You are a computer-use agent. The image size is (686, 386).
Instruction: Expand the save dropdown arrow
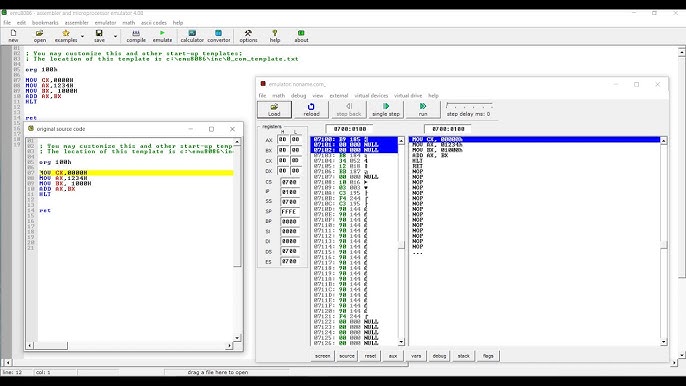(x=116, y=36)
